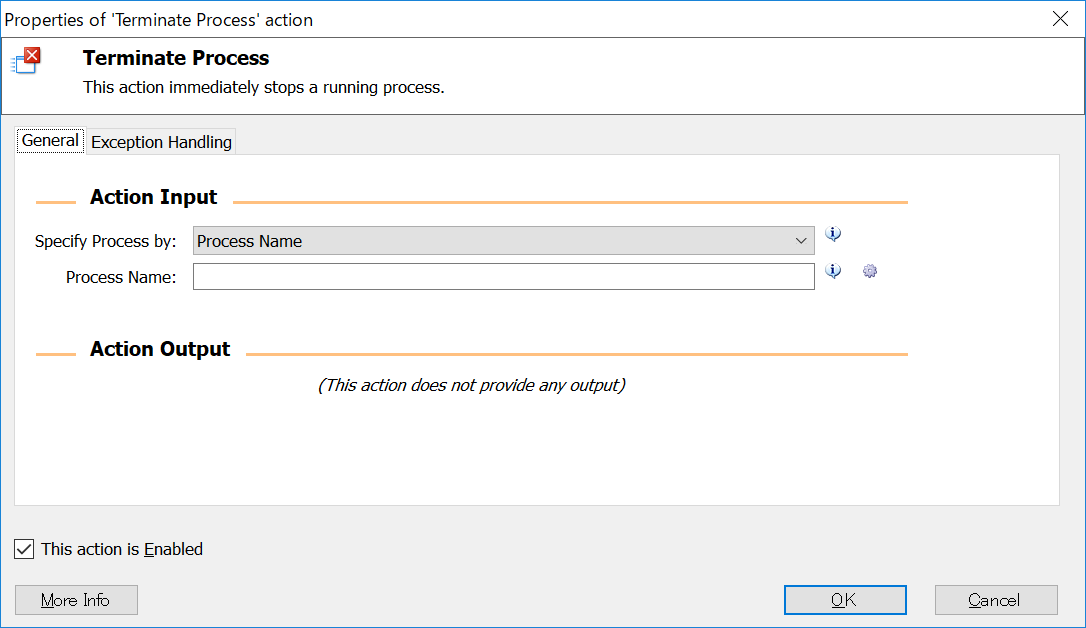1086x628 pixels.
Task: Click the 'Action Output' section heading
Action: [160, 349]
